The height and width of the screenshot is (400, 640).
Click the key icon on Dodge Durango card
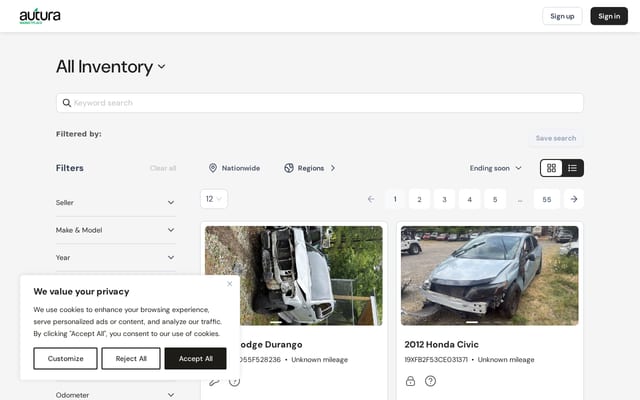[214, 382]
